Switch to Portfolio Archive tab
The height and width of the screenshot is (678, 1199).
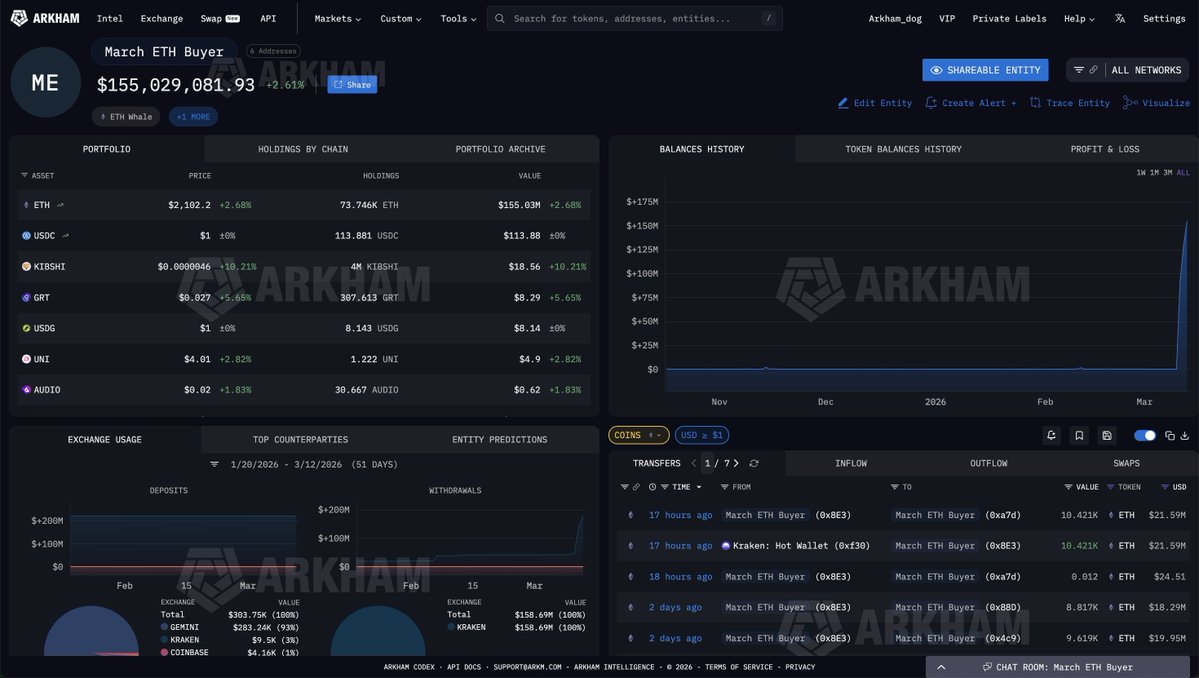pyautogui.click(x=501, y=149)
